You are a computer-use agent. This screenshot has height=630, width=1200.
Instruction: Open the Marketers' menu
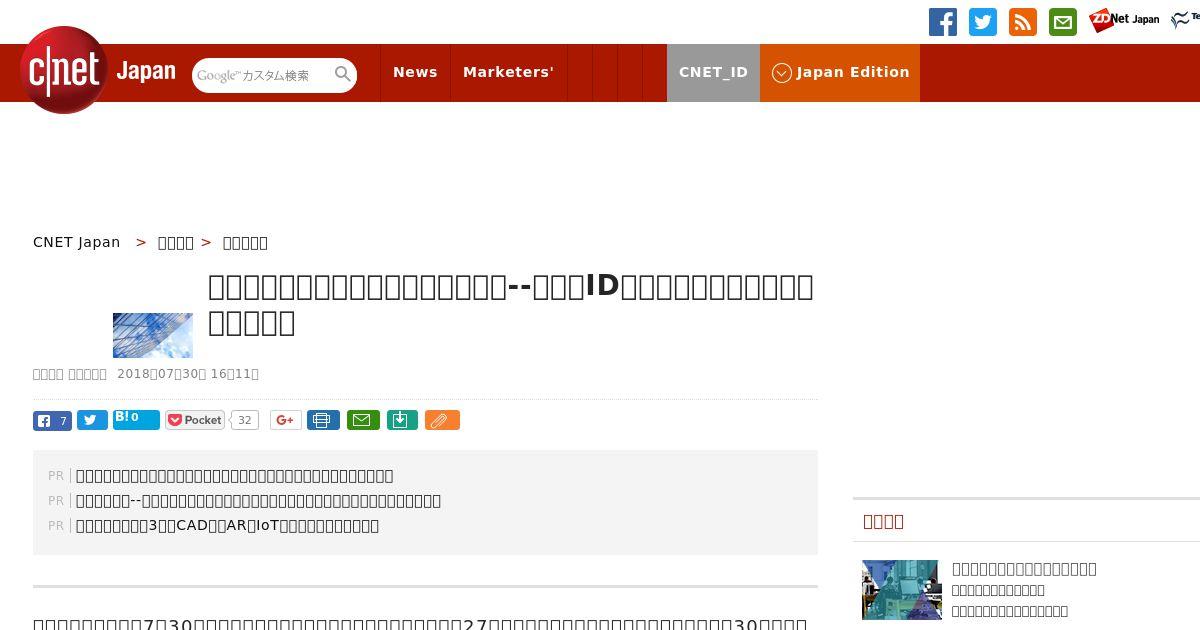(508, 72)
